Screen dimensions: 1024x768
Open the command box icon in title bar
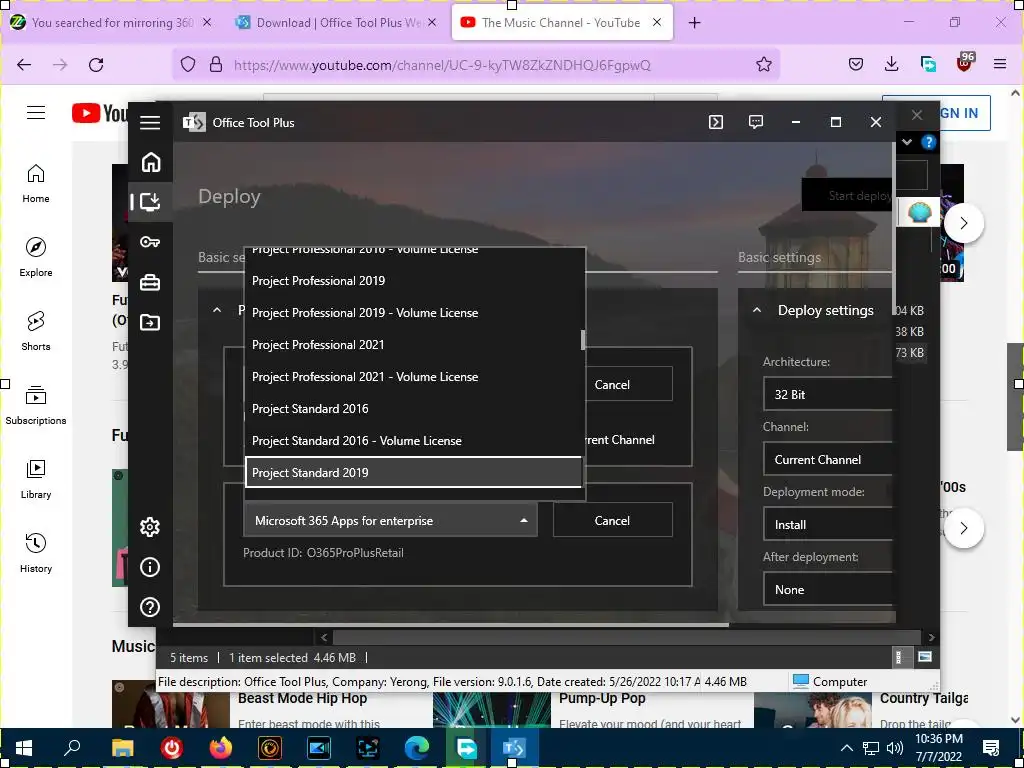716,122
